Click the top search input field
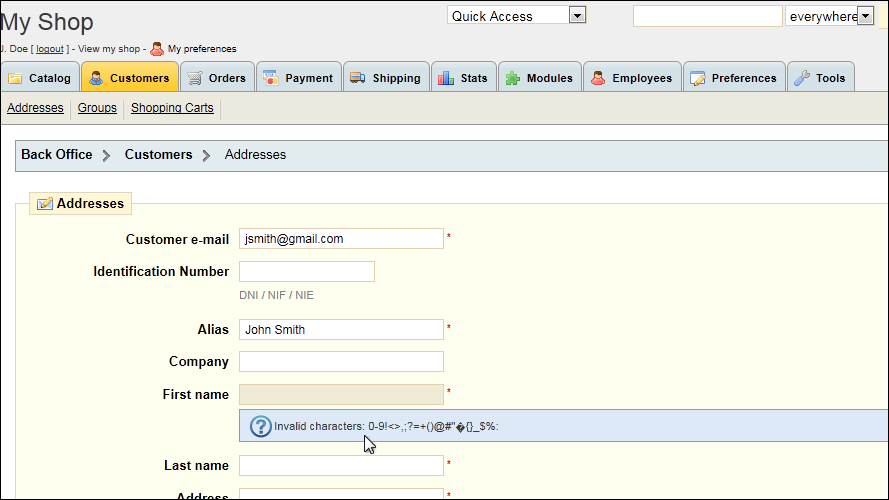Image resolution: width=889 pixels, height=500 pixels. click(x=708, y=16)
